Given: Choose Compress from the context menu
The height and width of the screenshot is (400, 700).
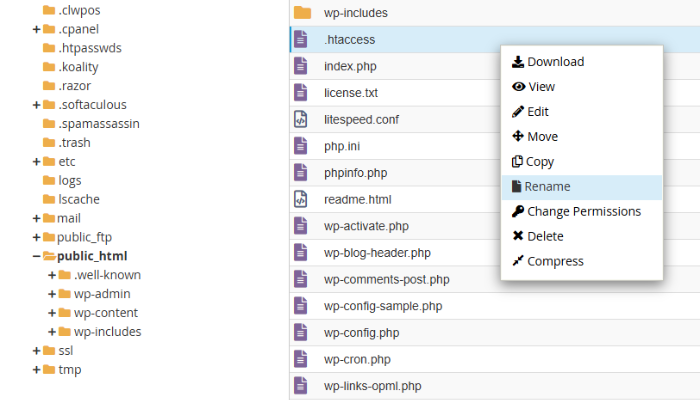Looking at the screenshot, I should pos(555,262).
